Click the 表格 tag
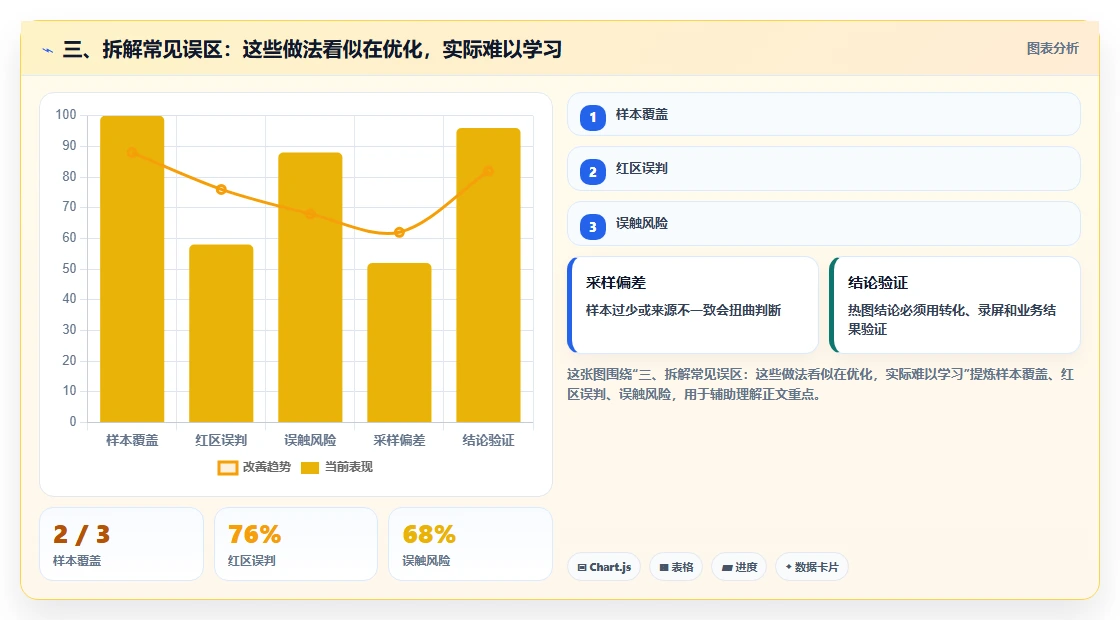The image size is (1120, 620). point(676,567)
